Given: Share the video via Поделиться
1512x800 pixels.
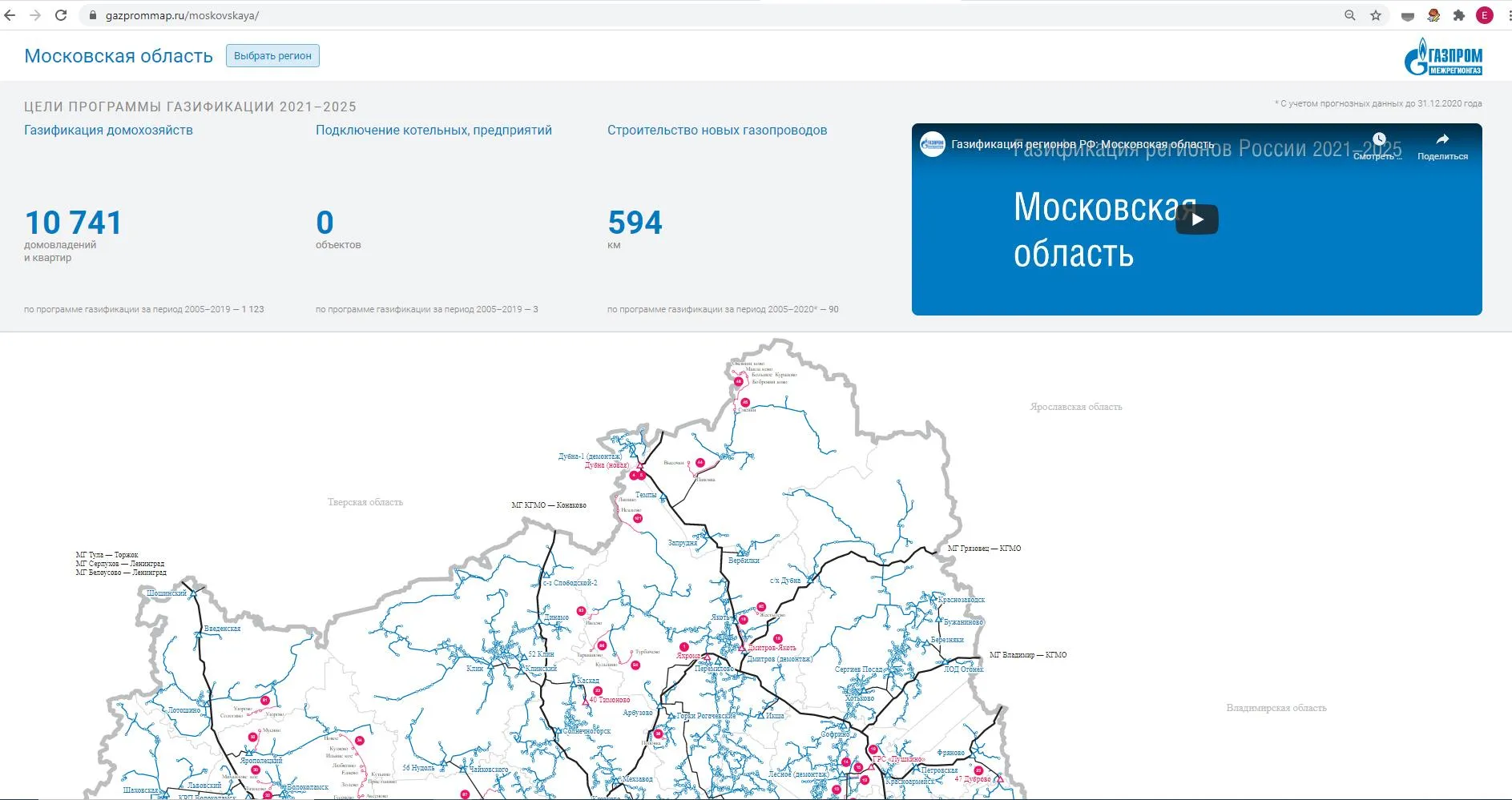Looking at the screenshot, I should click(x=1442, y=146).
